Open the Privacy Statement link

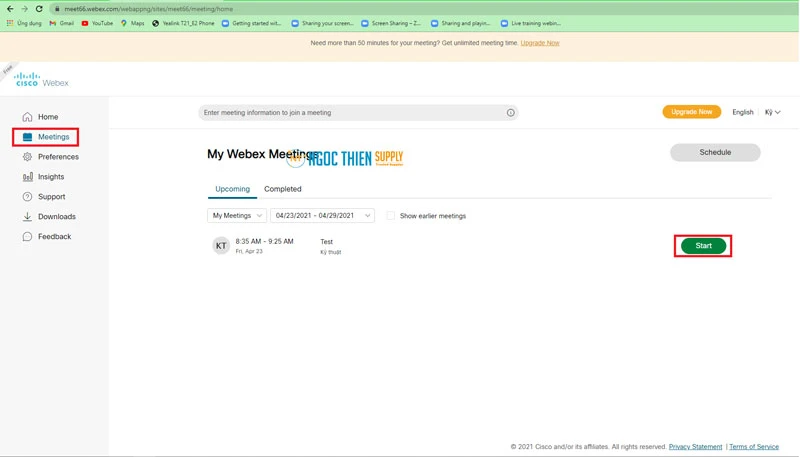tap(695, 447)
